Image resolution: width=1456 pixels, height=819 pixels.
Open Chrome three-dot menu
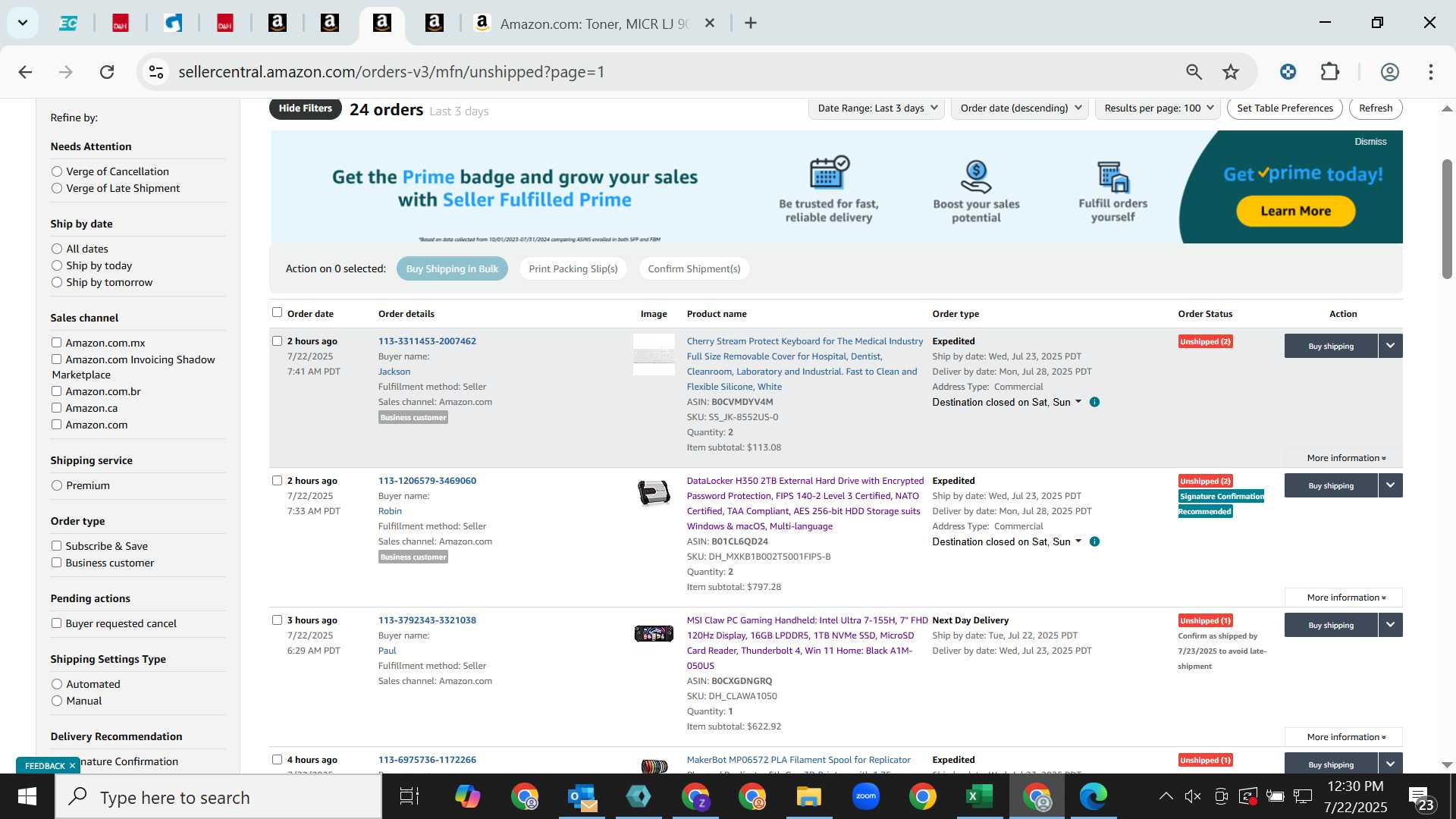[x=1431, y=72]
